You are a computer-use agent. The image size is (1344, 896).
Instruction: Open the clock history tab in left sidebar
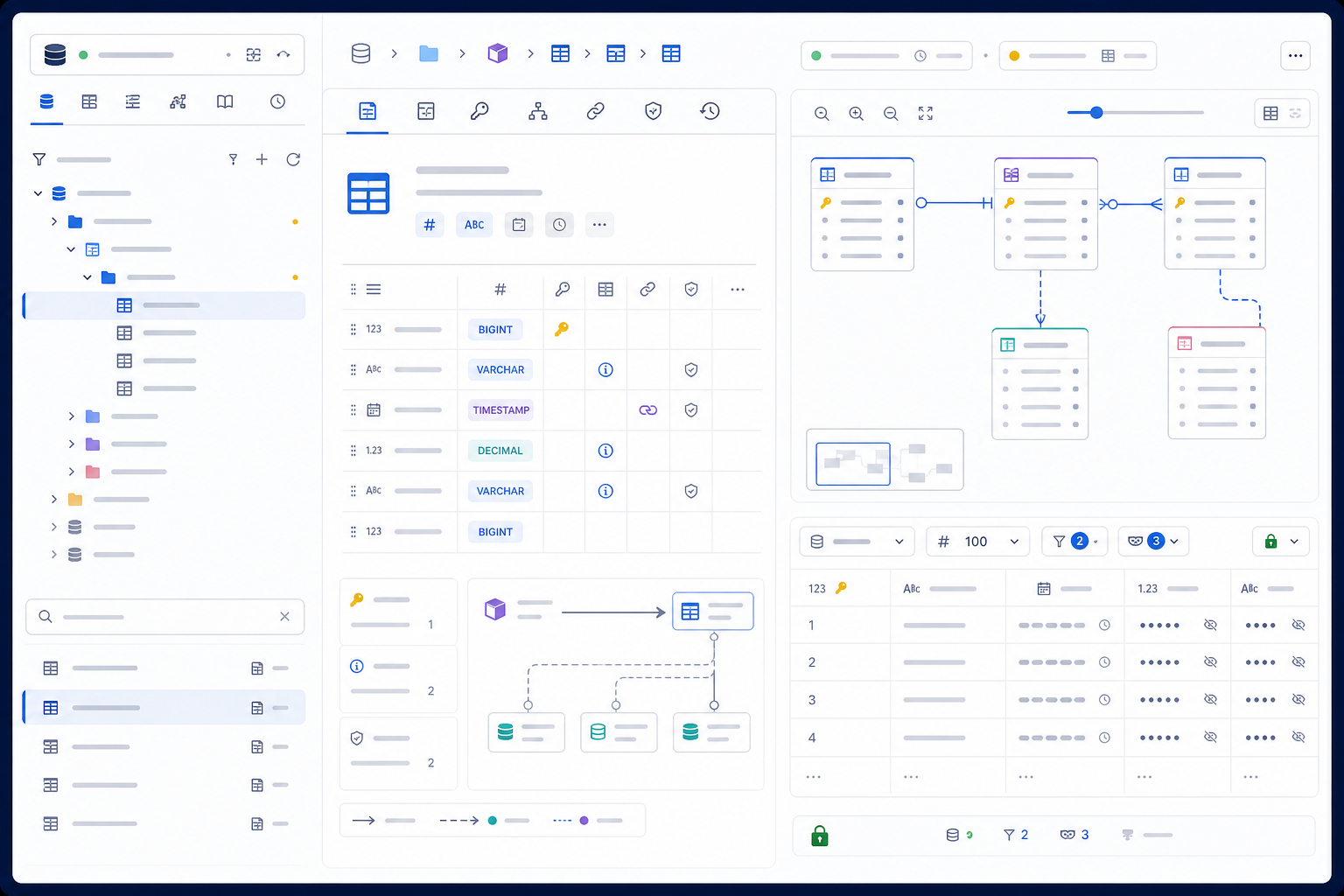[277, 101]
